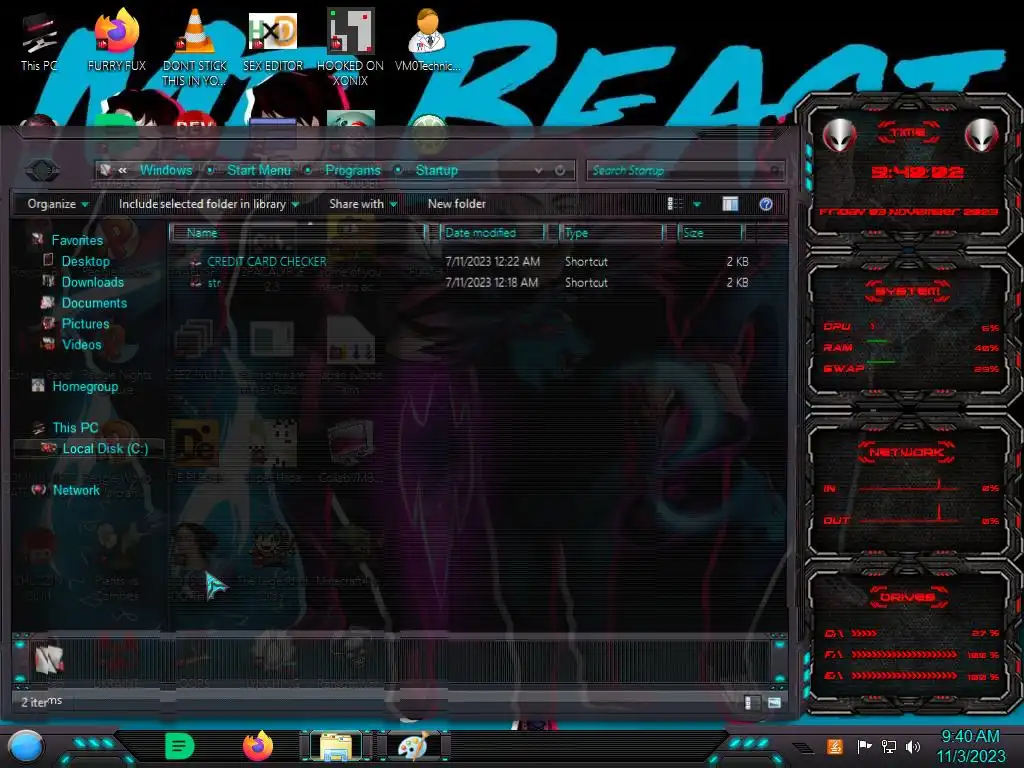Click the refresh button in the address bar
Screen dimensions: 1024x768
[560, 170]
